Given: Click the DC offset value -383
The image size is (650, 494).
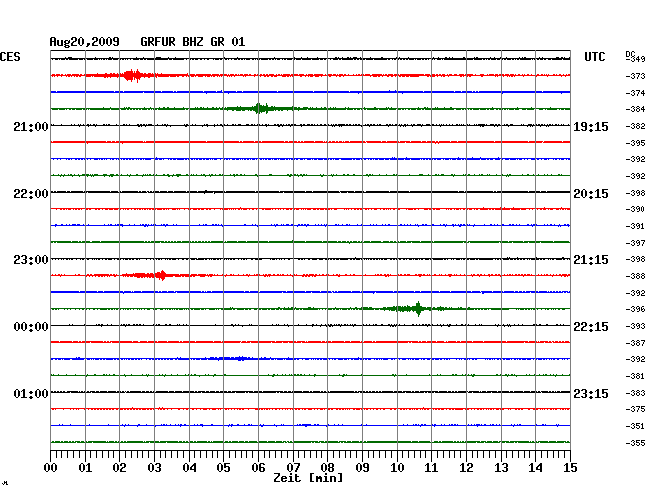Looking at the screenshot, I should [x=635, y=393].
